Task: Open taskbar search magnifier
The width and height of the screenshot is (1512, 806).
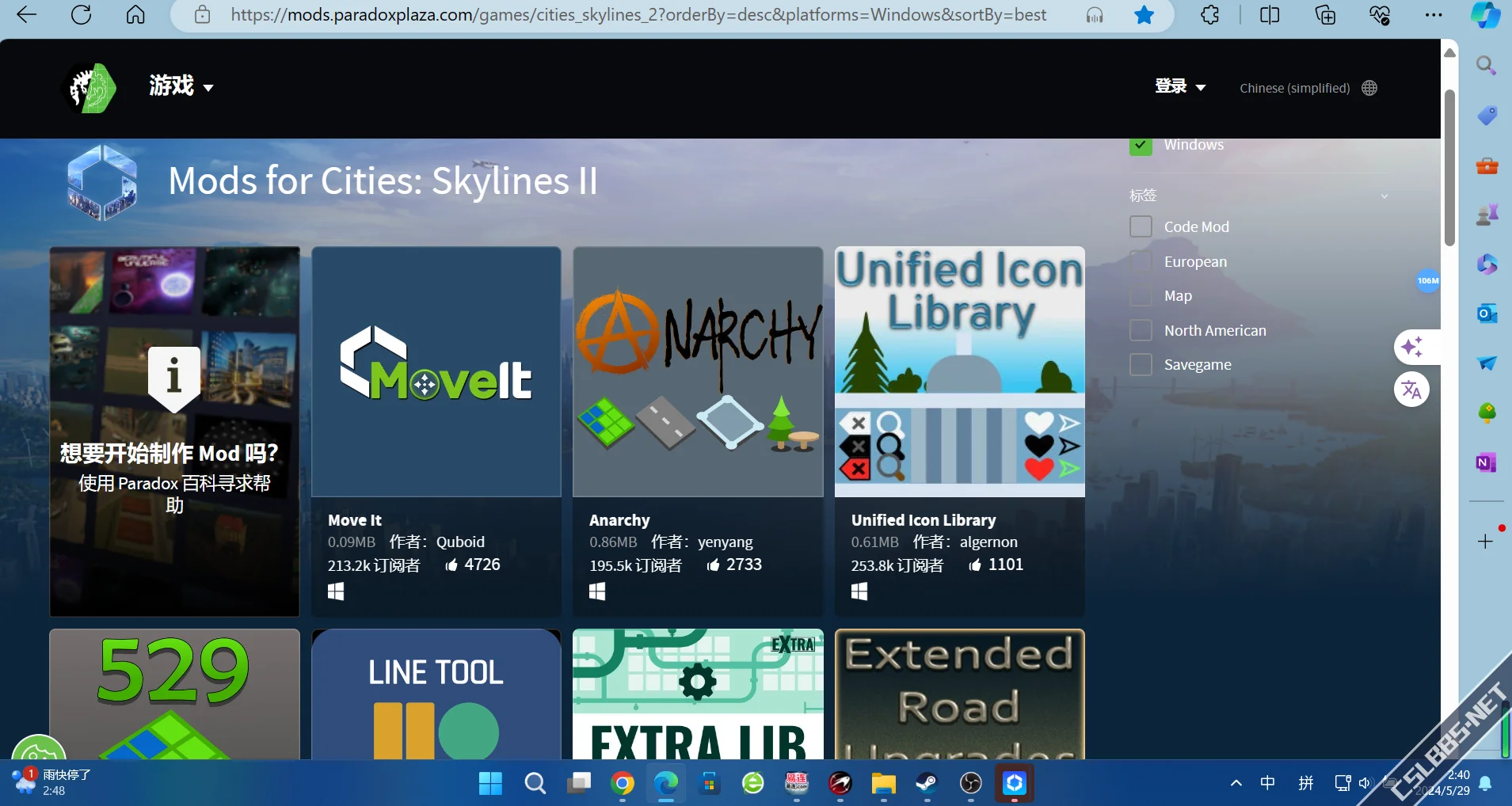Action: [x=535, y=784]
